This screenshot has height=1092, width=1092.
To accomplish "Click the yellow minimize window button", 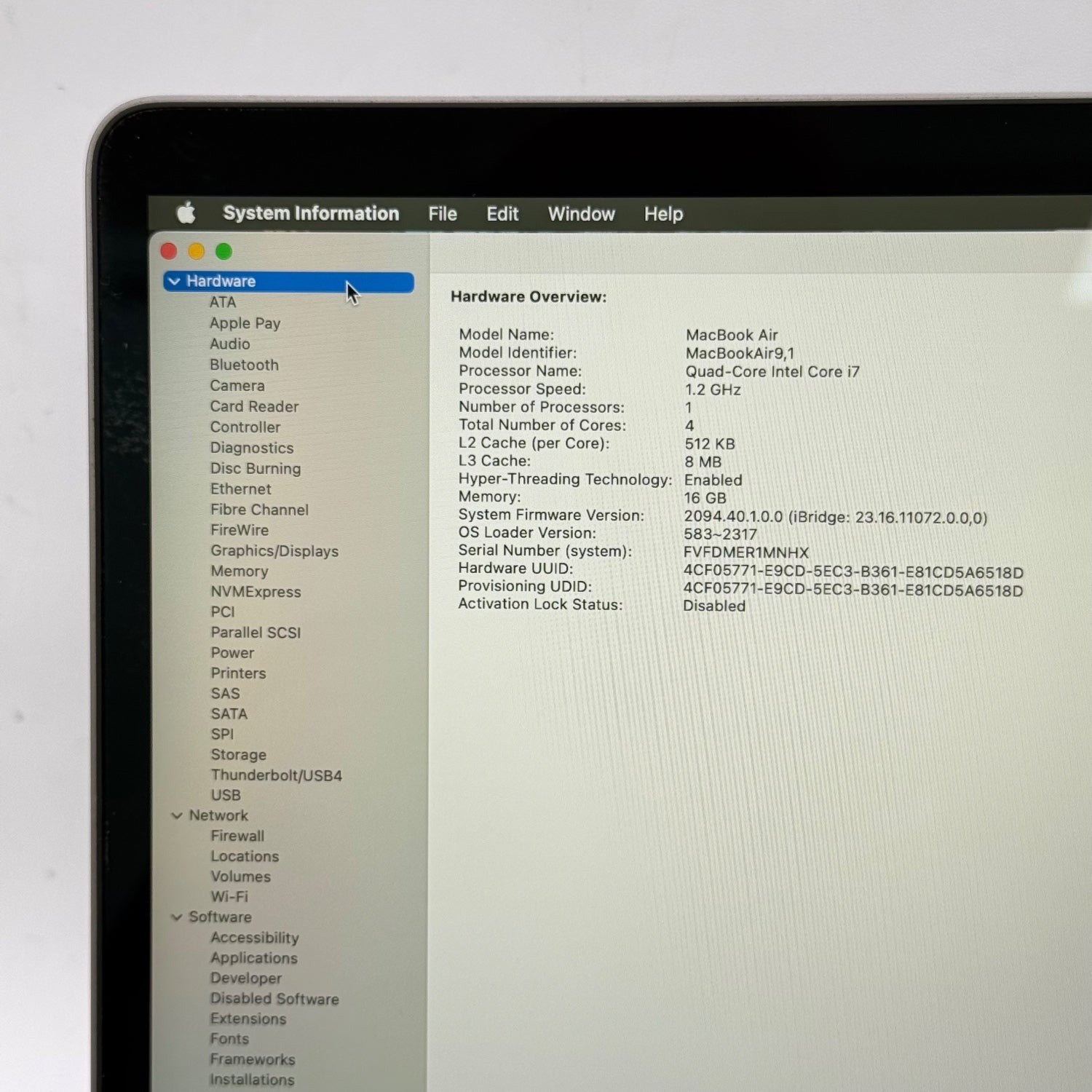I will [197, 252].
